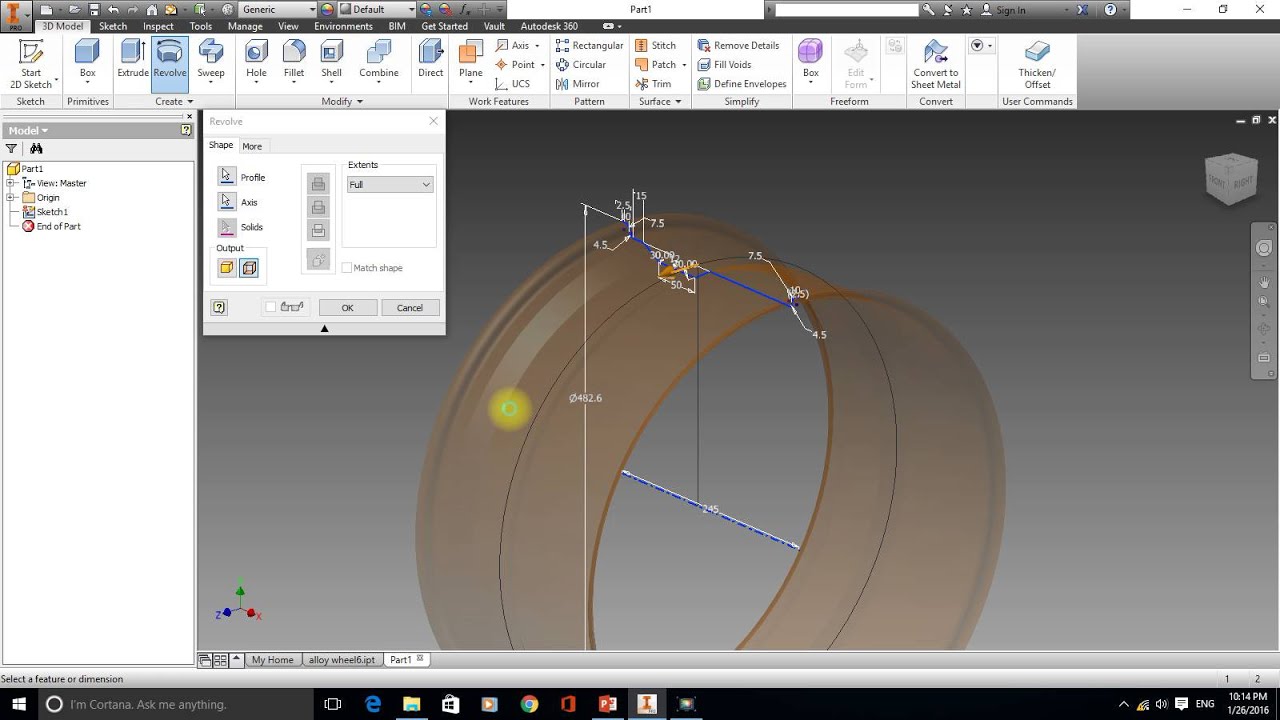
Task: Choose the Fillet tool
Action: point(294,58)
